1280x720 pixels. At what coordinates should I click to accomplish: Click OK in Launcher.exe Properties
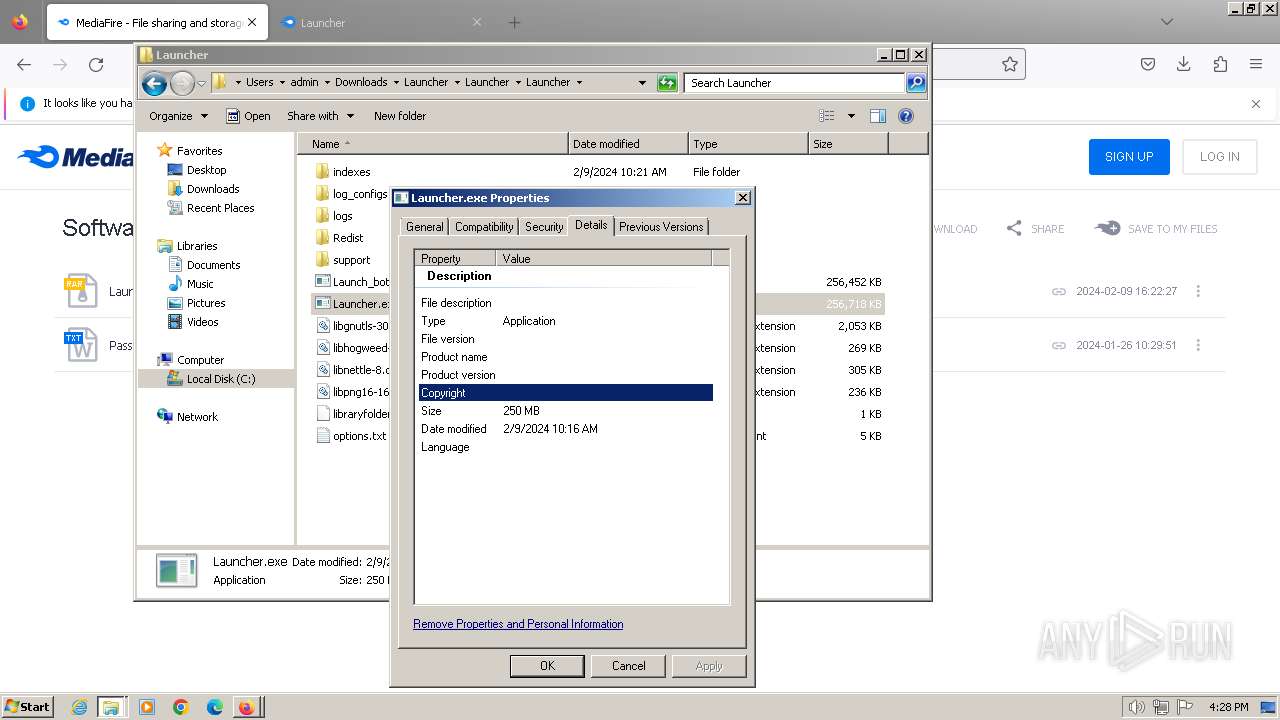point(547,666)
